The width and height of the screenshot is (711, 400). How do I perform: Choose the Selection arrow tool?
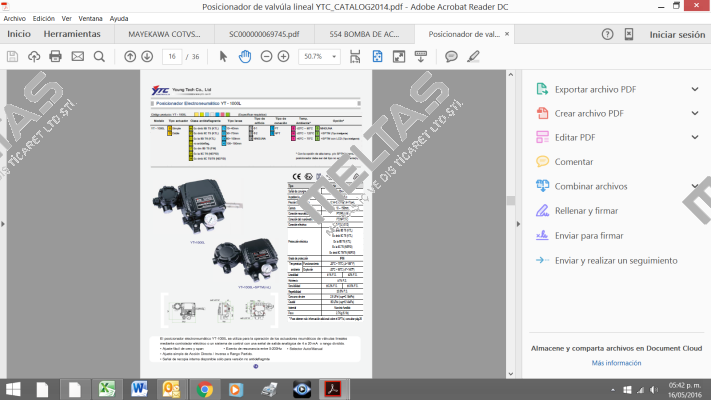[x=223, y=57]
